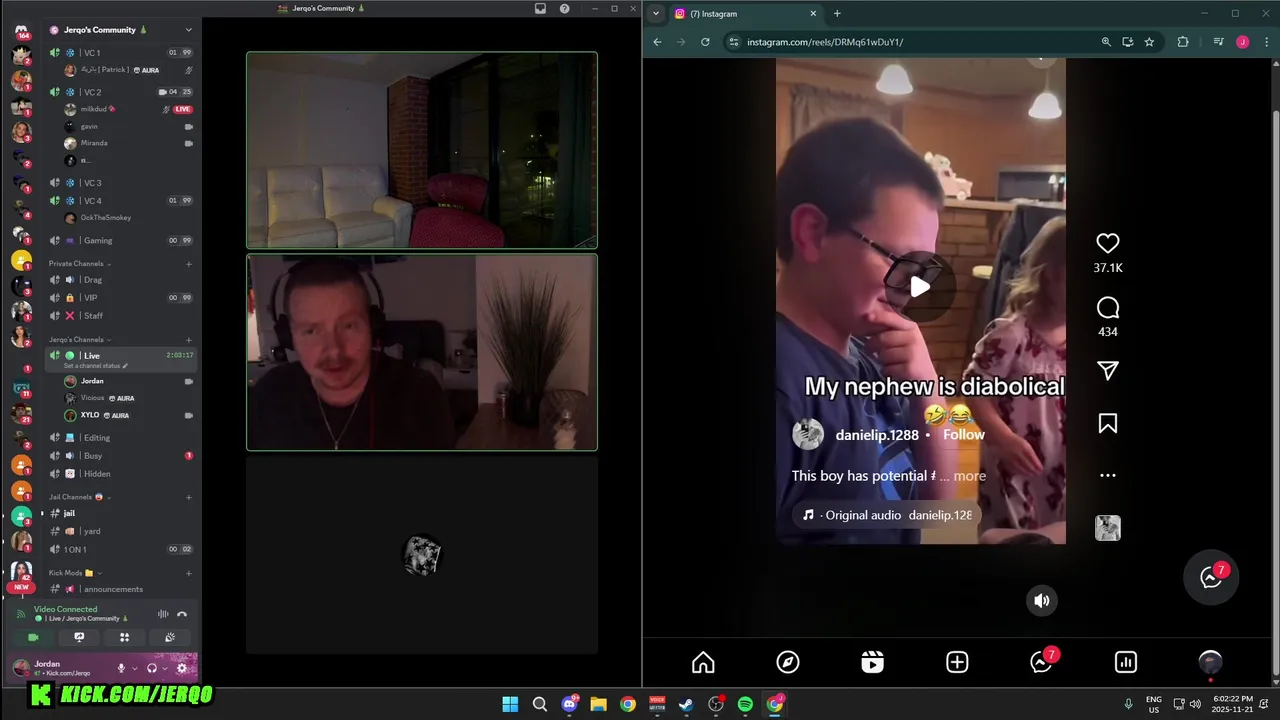This screenshot has height=720, width=1280.
Task: Open Original audio by danielip.128
Action: pos(887,515)
